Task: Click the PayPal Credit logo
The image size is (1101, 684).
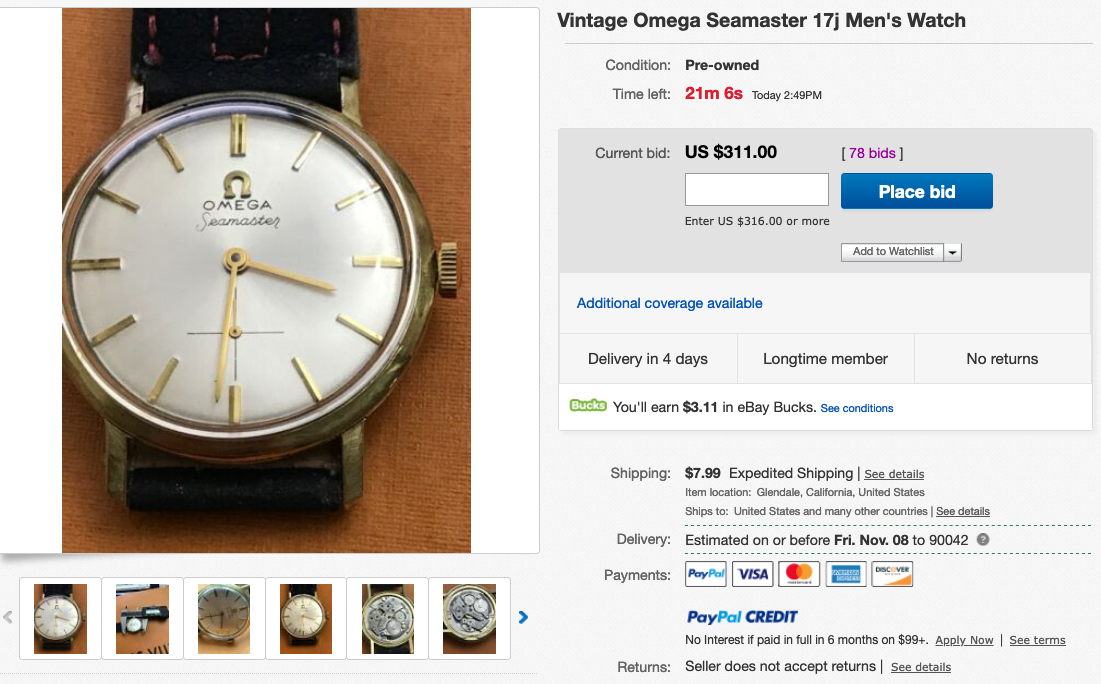Action: tap(742, 617)
